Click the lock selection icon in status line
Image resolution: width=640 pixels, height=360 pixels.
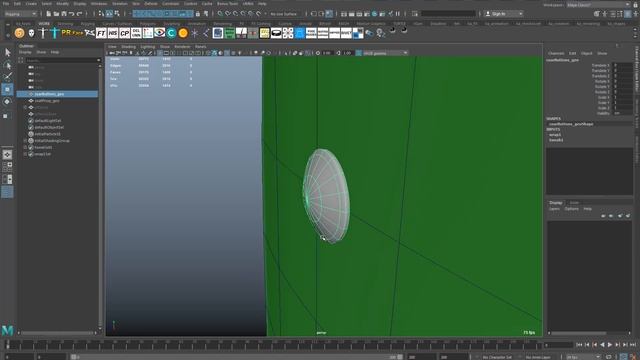(198, 14)
